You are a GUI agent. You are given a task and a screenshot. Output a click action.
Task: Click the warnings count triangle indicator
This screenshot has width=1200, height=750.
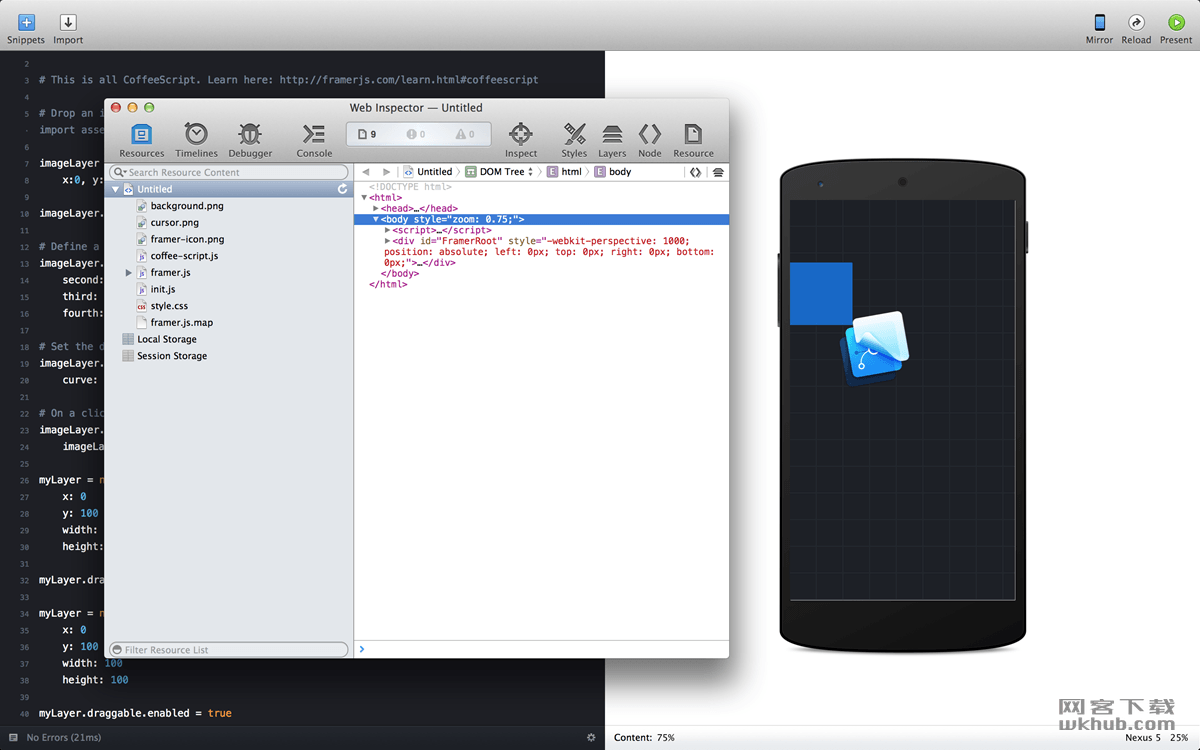(466, 134)
